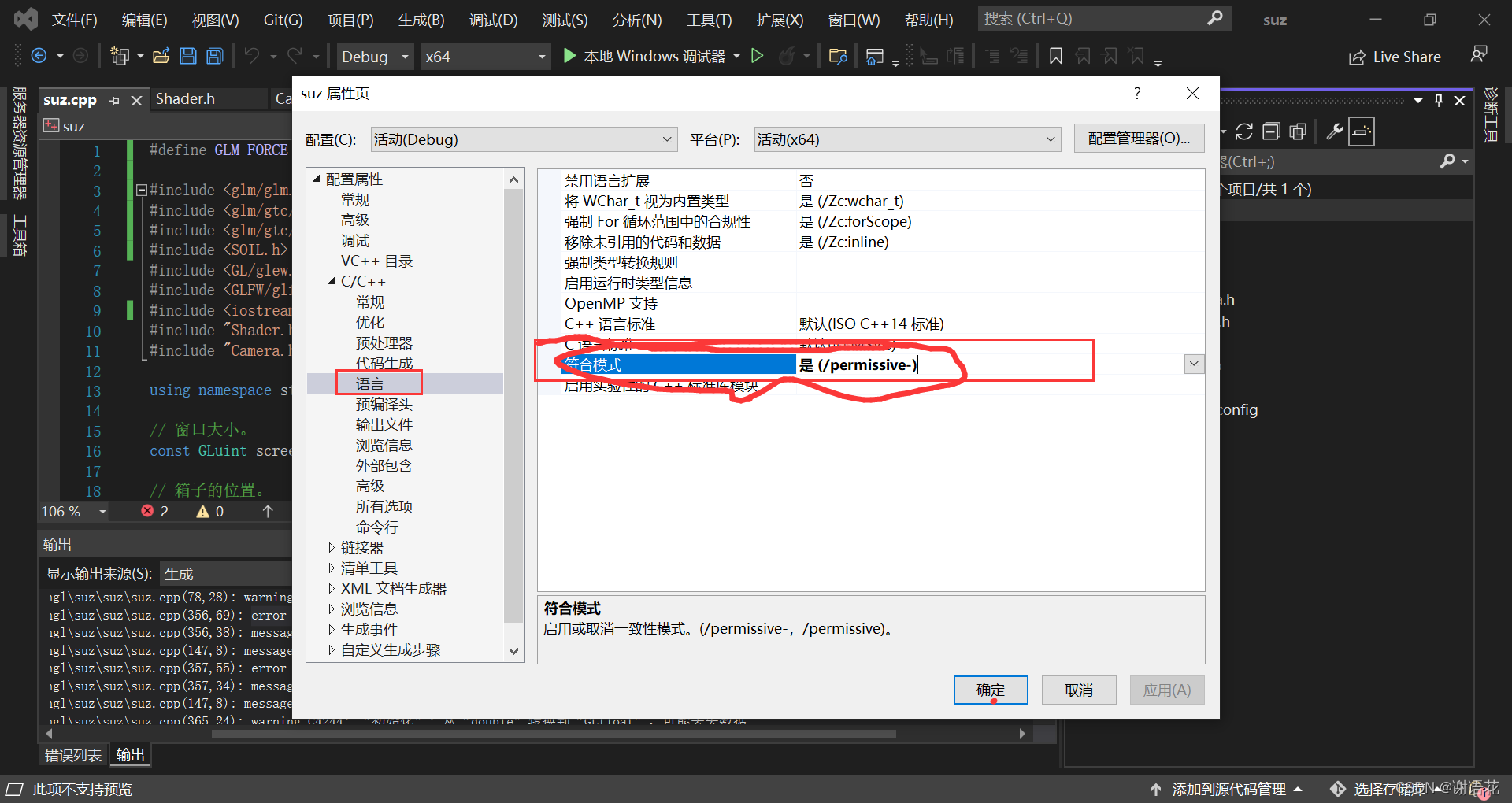1512x803 pixels.
Task: Start debugging with the green play icon
Action: click(x=569, y=56)
